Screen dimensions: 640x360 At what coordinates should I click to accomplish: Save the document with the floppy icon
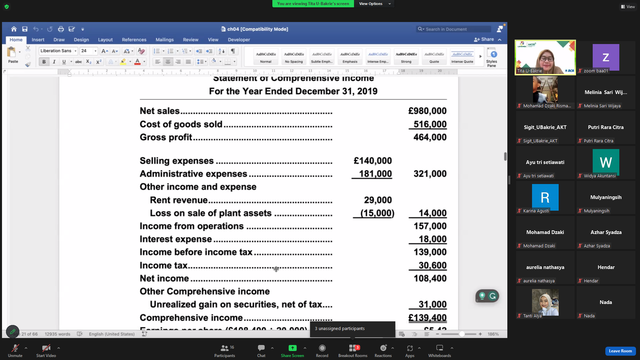tap(25, 29)
